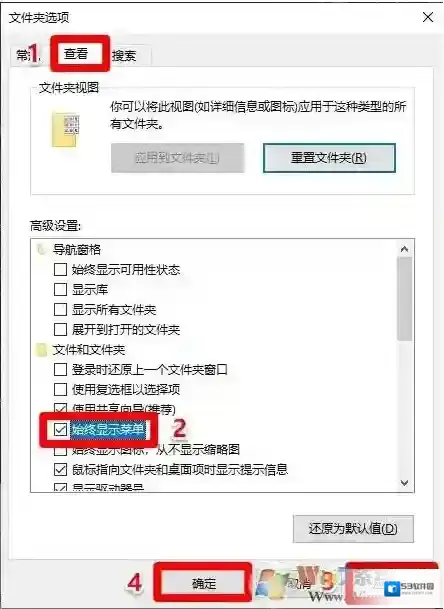Viewport: 444px width, 609px height.
Task: Click the list scroll down arrow
Action: [x=404, y=483]
